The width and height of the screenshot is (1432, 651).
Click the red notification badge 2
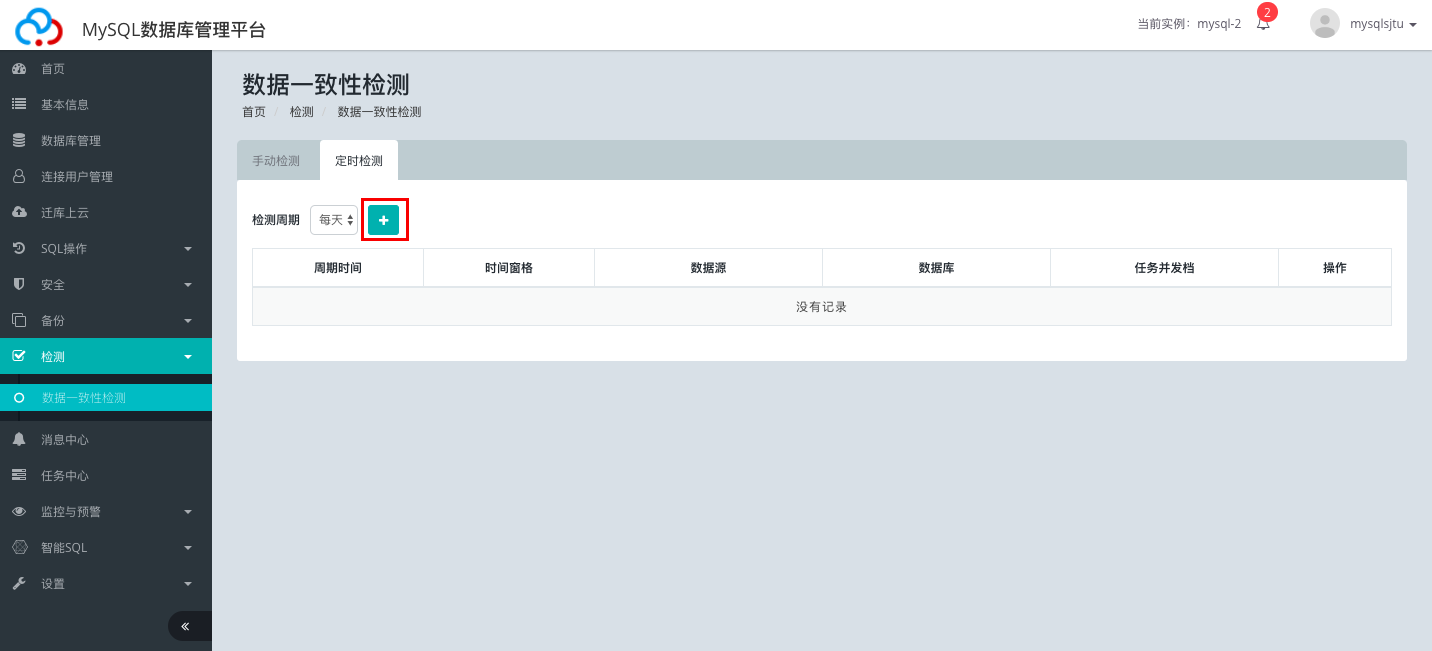(1267, 12)
